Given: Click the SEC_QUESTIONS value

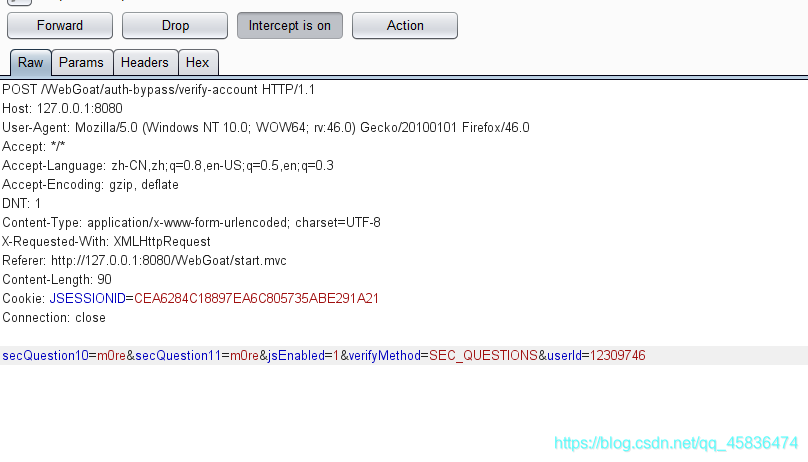Looking at the screenshot, I should click(483, 356).
